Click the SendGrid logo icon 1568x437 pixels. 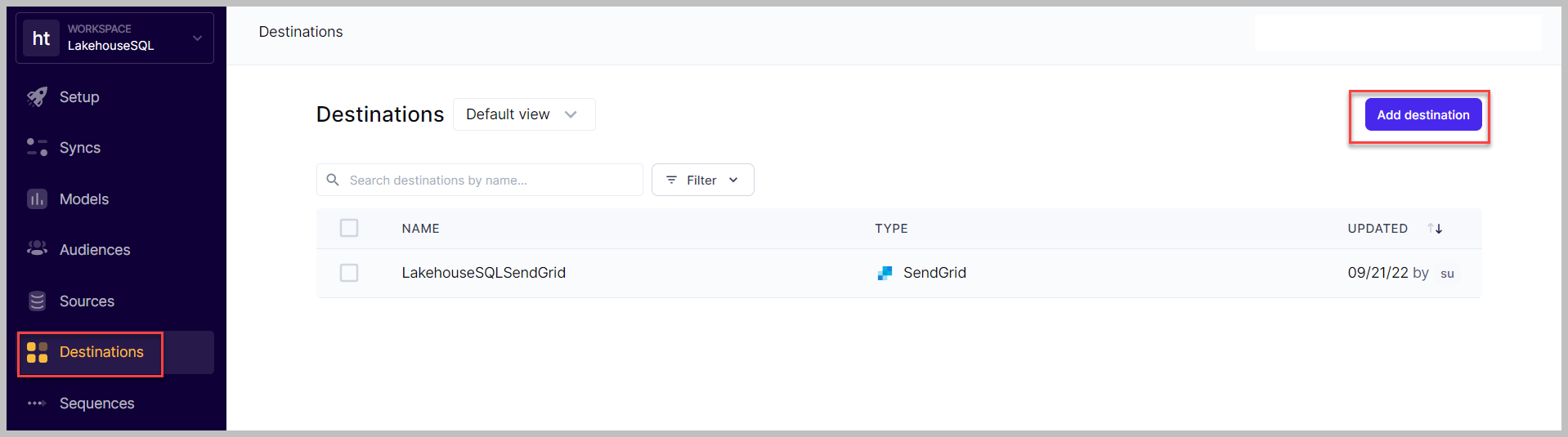(x=885, y=273)
